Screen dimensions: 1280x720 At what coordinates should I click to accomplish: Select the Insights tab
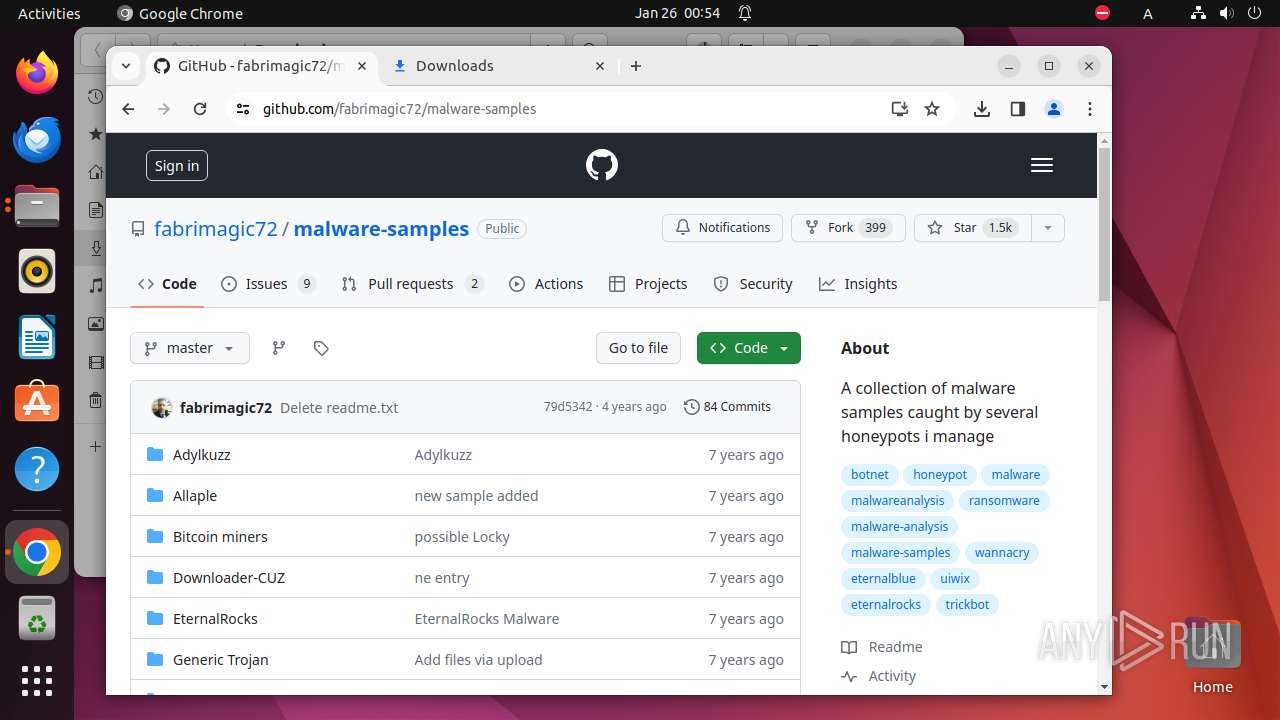coord(858,284)
